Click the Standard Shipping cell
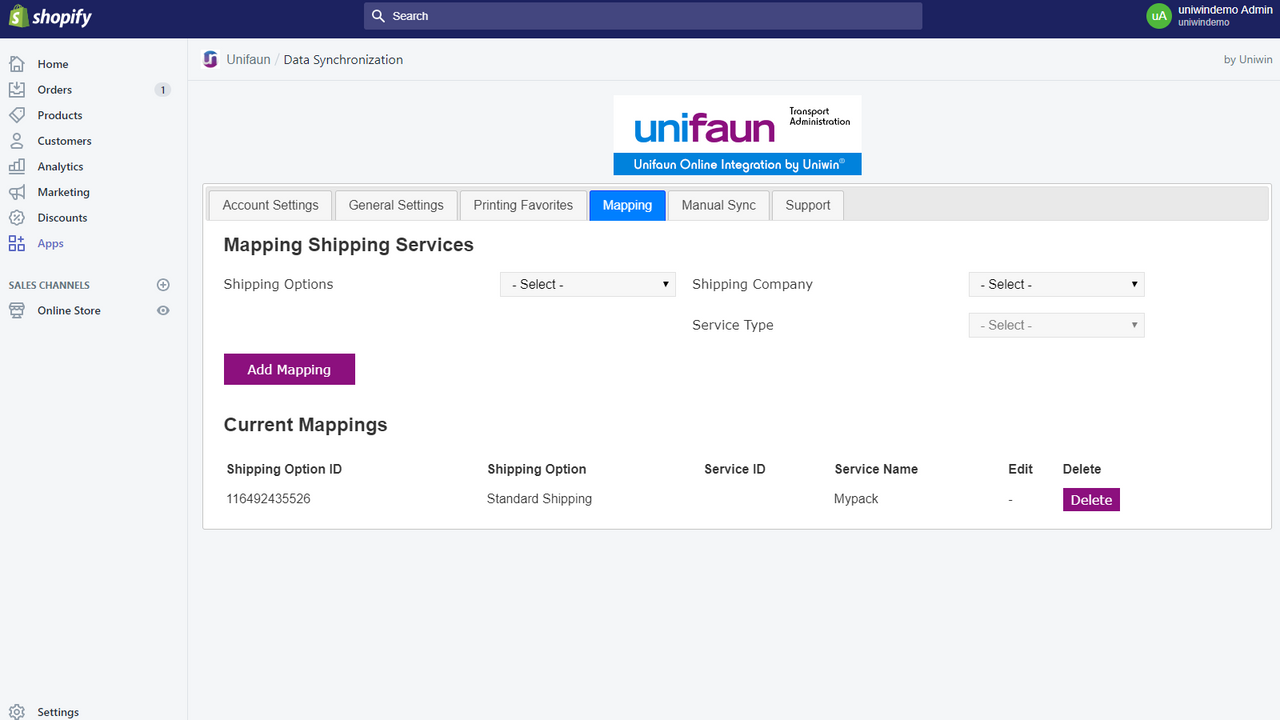This screenshot has height=720, width=1280. pos(539,498)
